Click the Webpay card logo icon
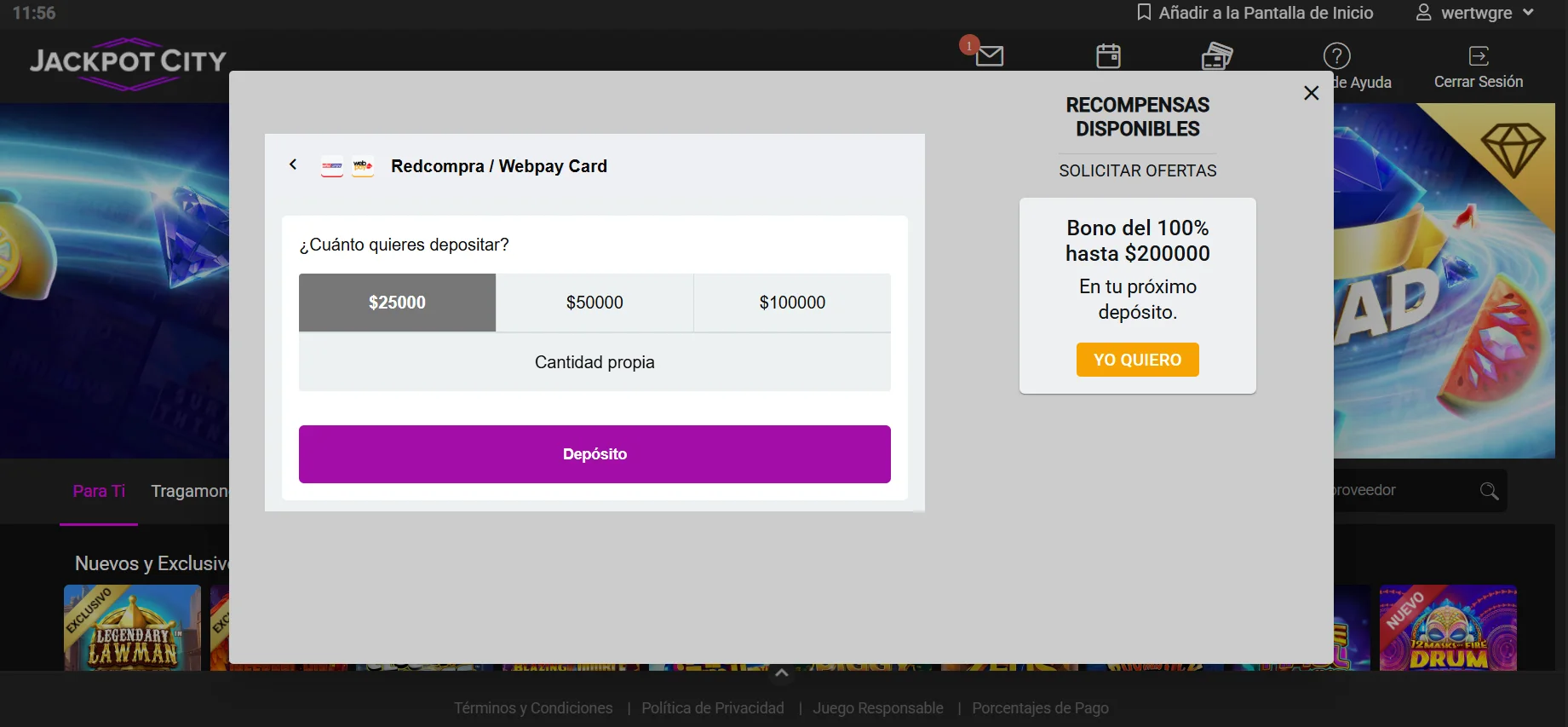The image size is (1568, 727). 363,166
